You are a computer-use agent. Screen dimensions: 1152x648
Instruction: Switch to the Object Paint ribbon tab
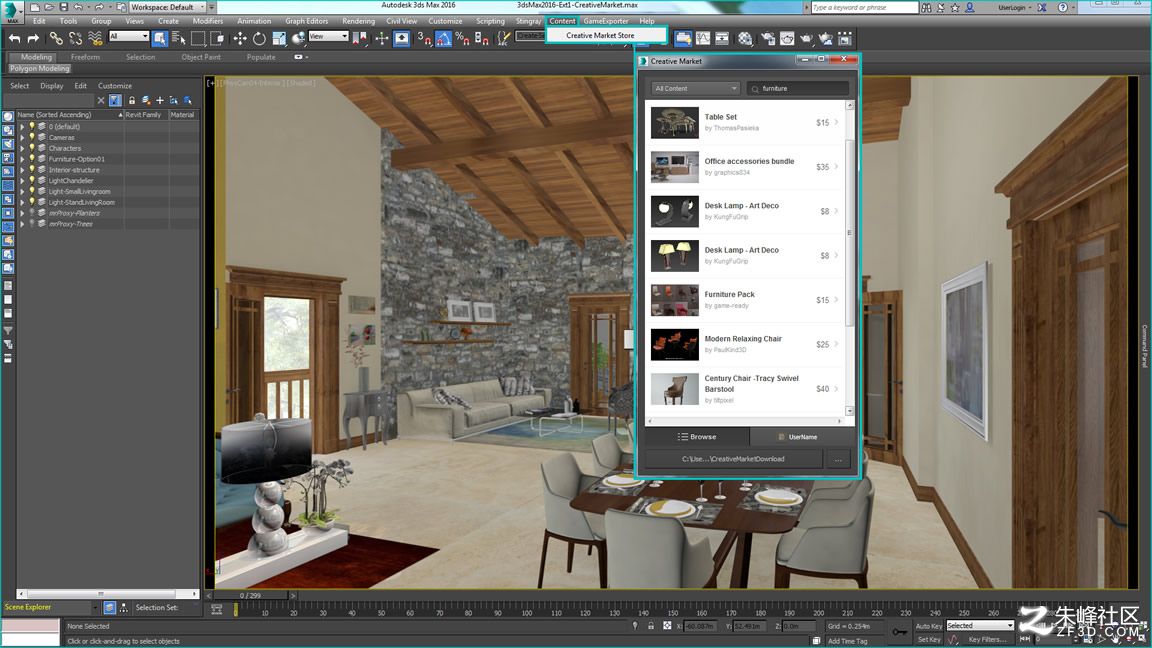(201, 57)
